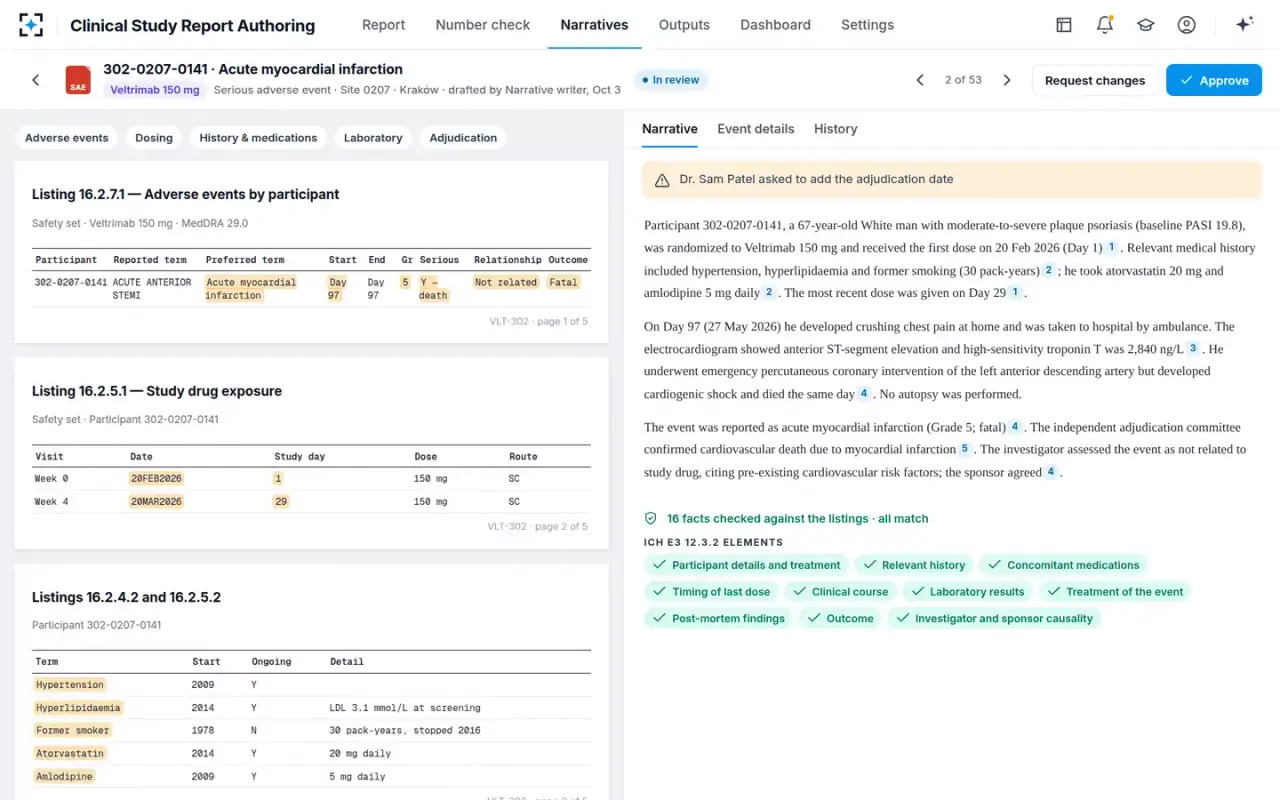Click the app logo icon
1280x800 pixels.
coord(31,25)
